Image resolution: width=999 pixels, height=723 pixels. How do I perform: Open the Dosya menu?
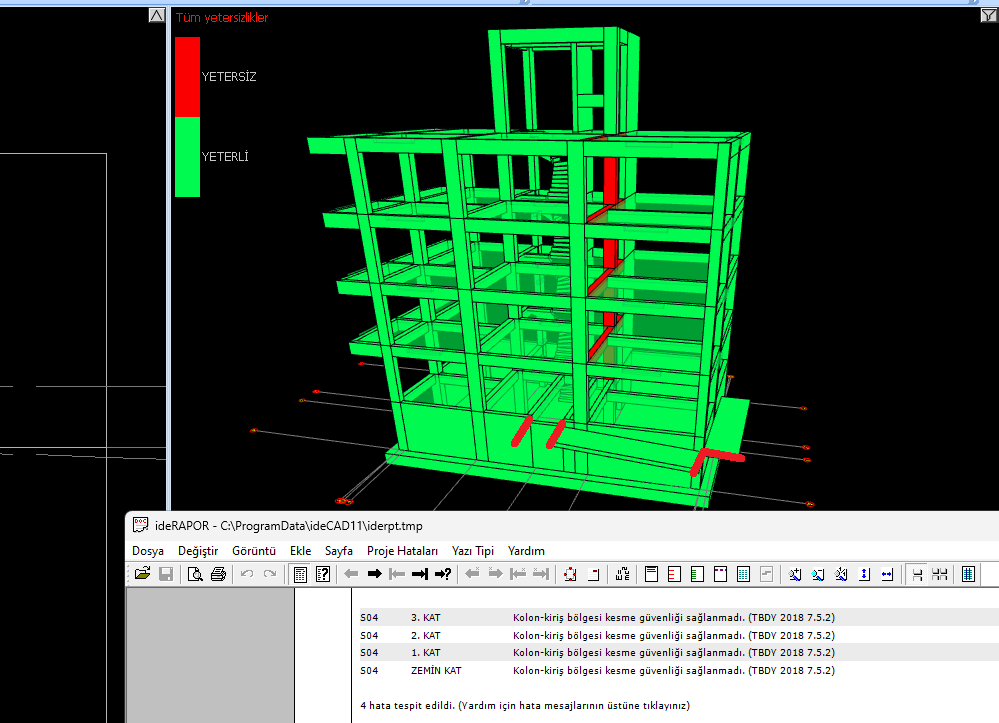[x=148, y=551]
